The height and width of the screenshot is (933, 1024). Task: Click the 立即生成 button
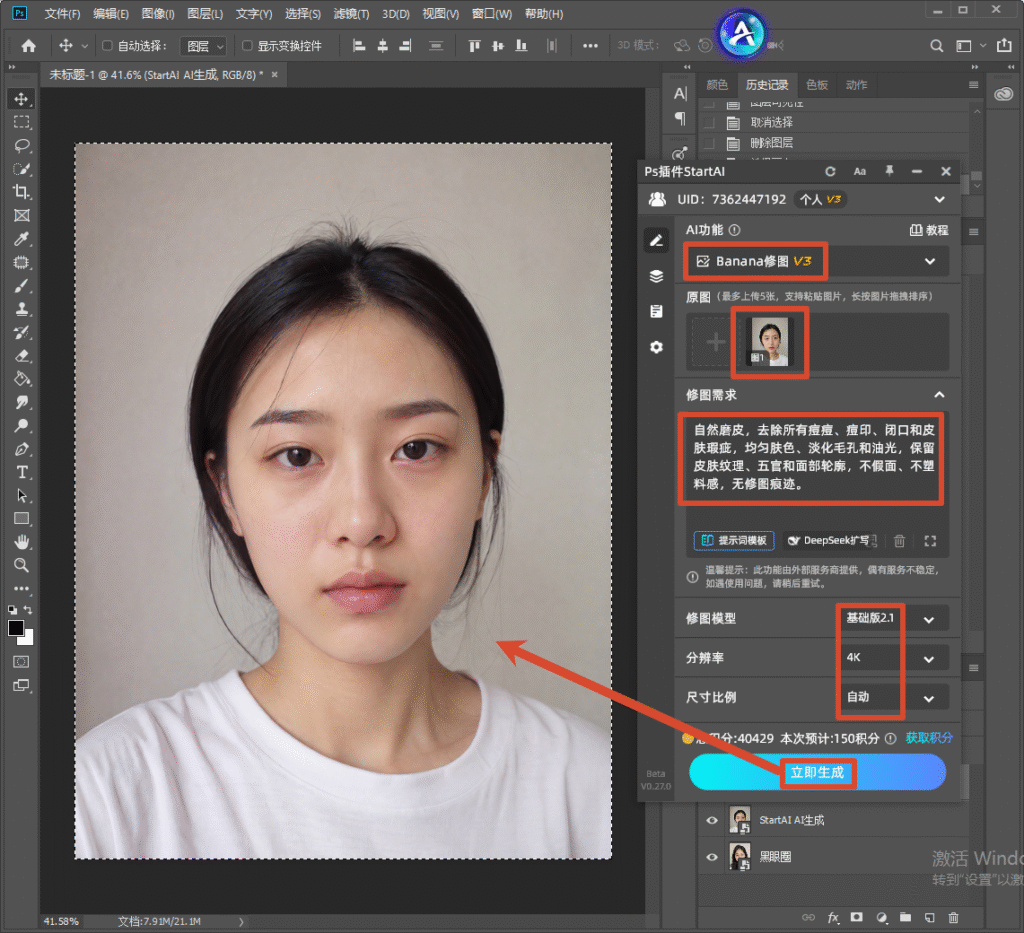[817, 772]
